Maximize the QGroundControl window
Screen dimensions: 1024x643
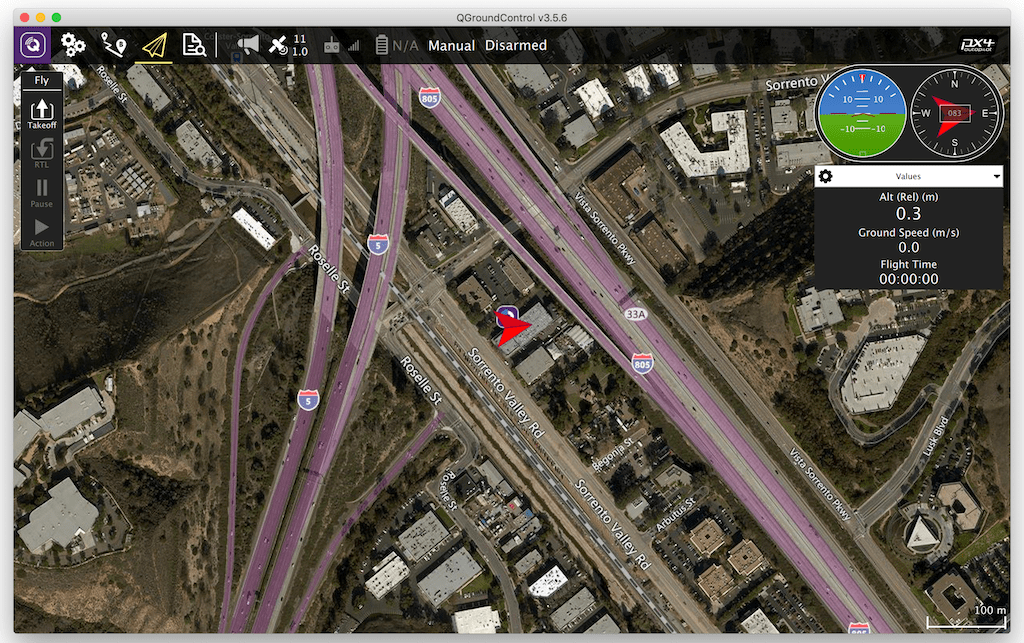coord(56,18)
